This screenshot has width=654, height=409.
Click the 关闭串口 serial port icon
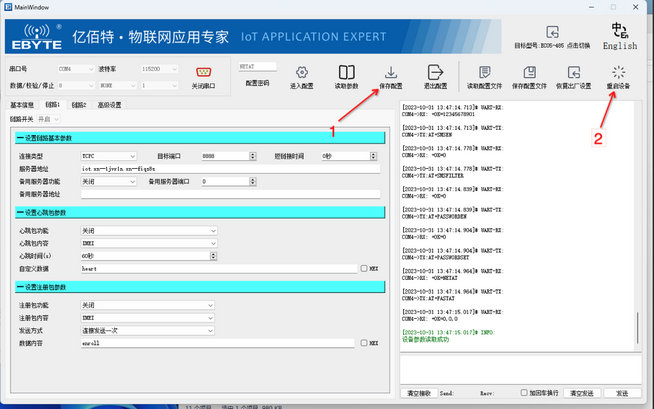207,72
